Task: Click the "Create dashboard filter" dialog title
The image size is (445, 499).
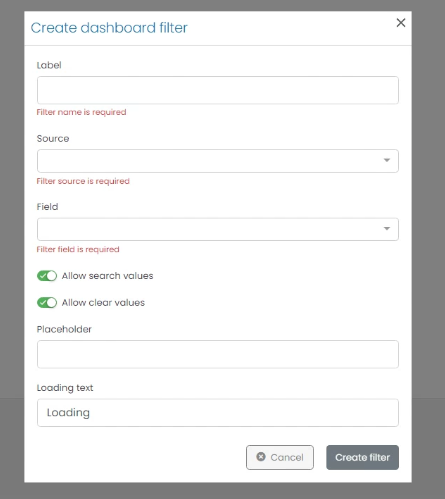Action: coord(109,28)
